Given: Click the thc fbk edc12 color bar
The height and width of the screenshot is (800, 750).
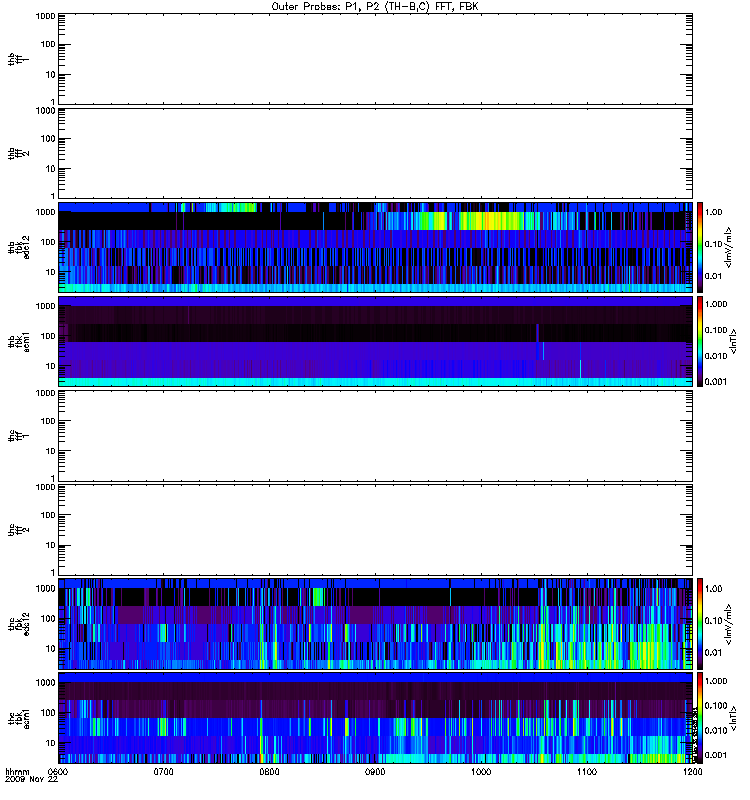Looking at the screenshot, I should [x=700, y=624].
